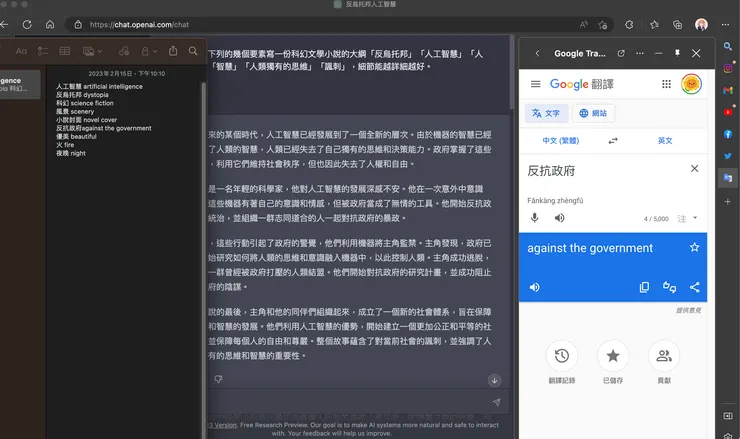Go to the browser home page

pos(50,25)
